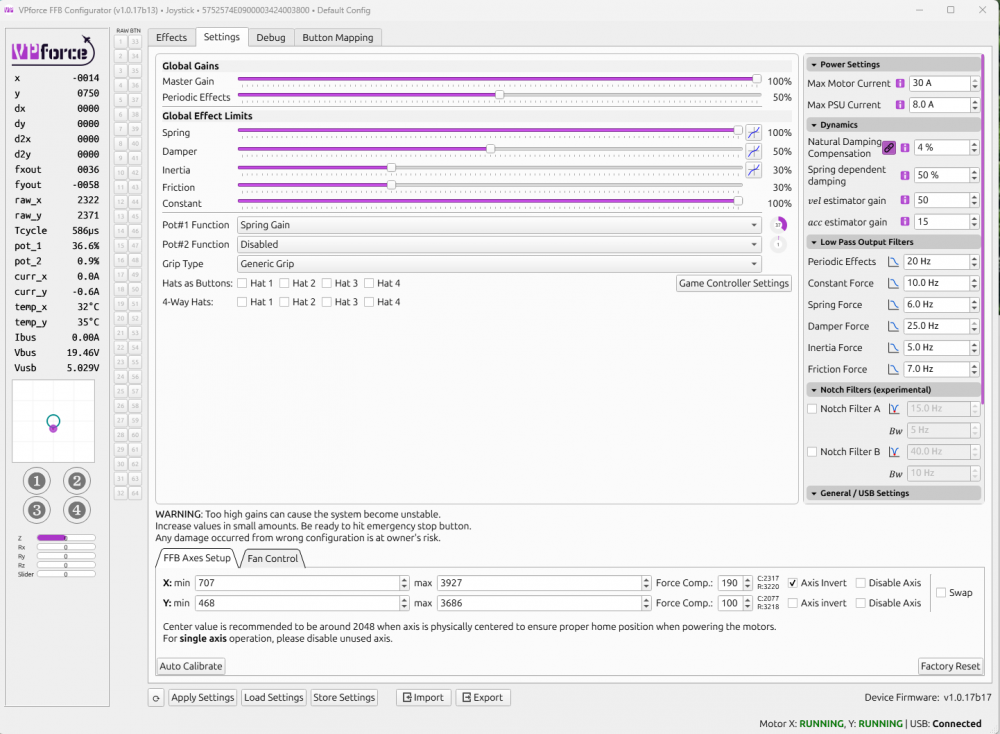Screen dimensions: 1000x734
Task: Check the Swap axes checkbox
Action: (941, 593)
